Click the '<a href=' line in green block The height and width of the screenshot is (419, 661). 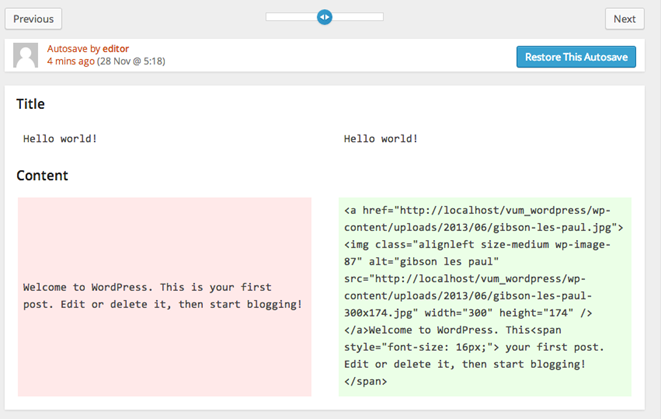coord(477,210)
